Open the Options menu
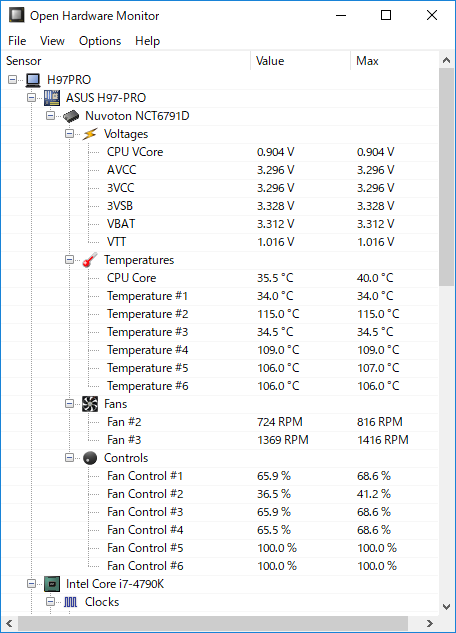456x633 pixels. click(100, 41)
